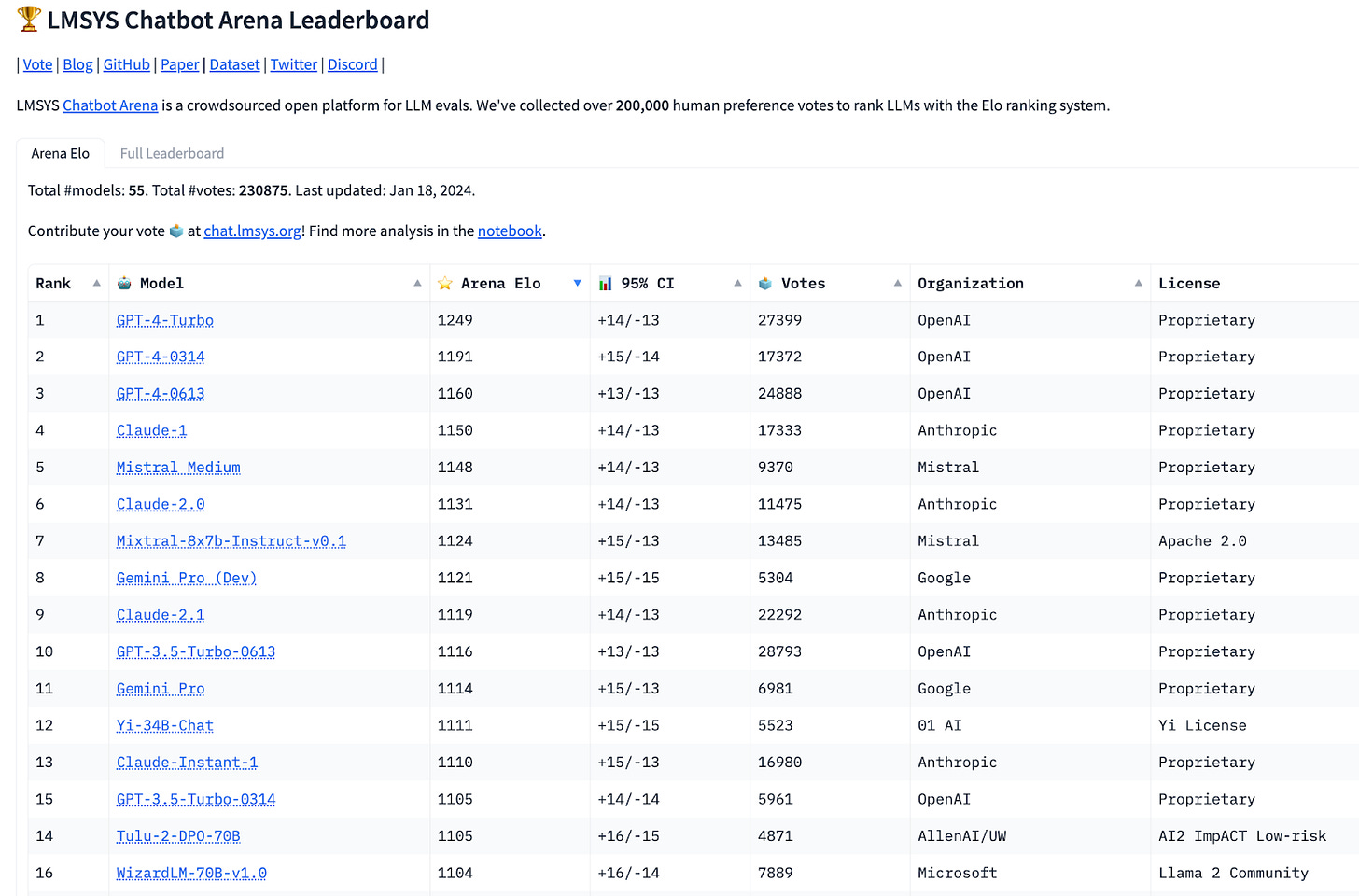
Task: Select the votes value 28793
Action: (x=780, y=651)
